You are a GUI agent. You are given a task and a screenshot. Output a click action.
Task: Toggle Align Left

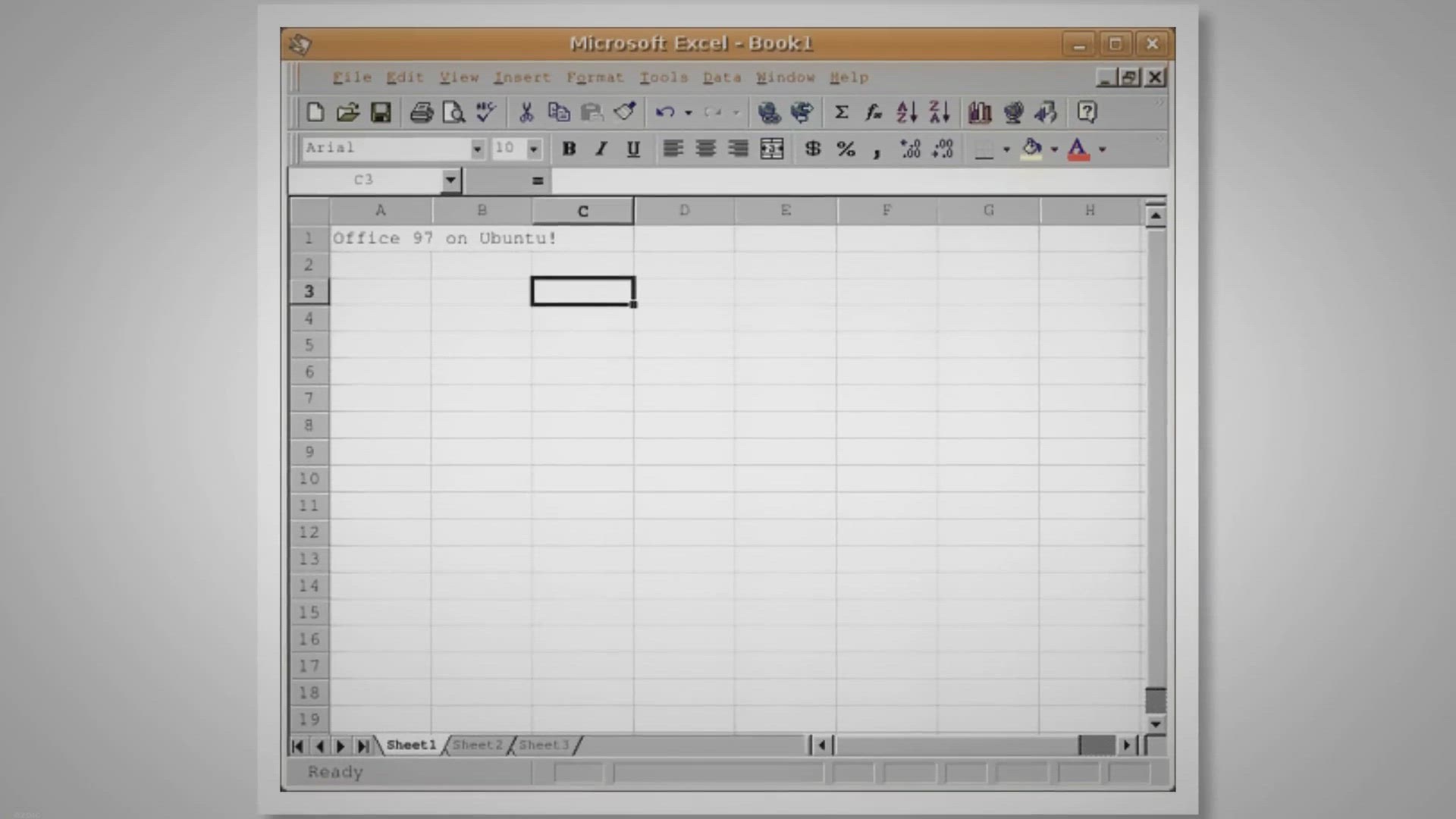pos(673,149)
